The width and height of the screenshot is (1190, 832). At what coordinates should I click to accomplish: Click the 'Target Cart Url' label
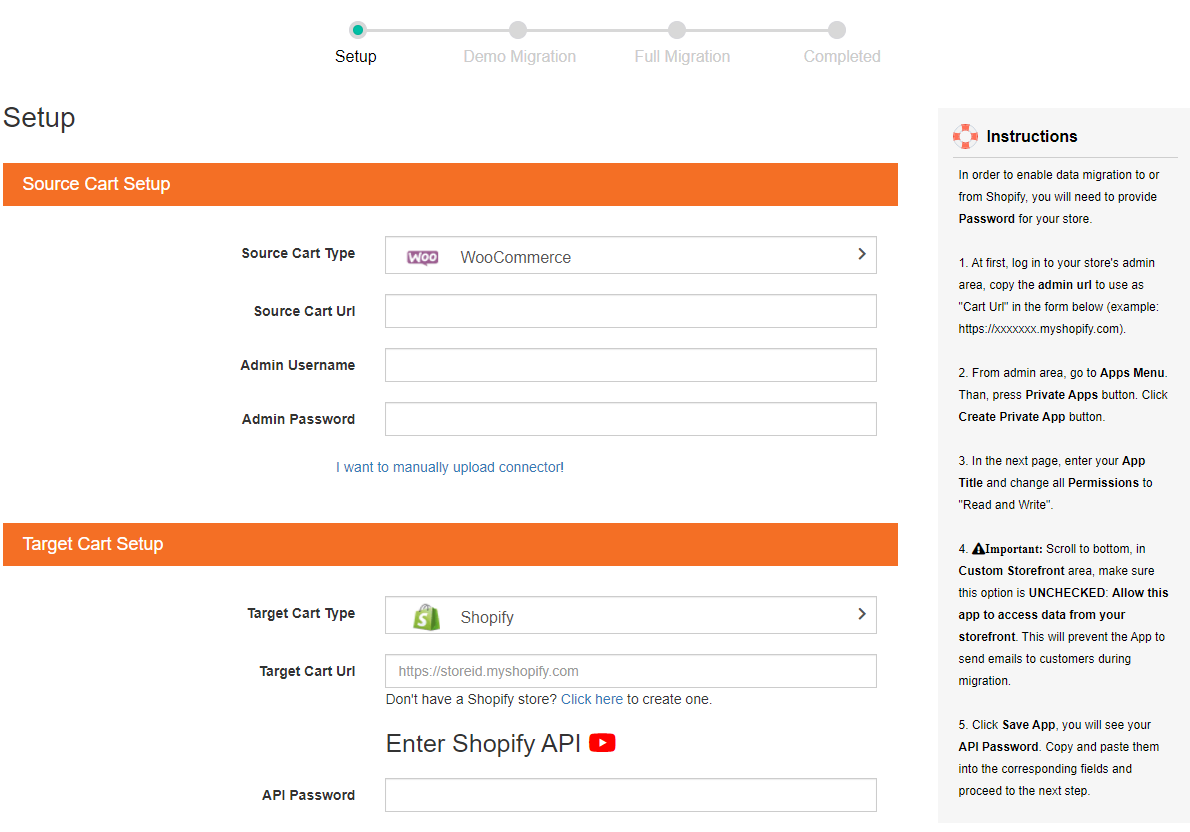tap(307, 671)
